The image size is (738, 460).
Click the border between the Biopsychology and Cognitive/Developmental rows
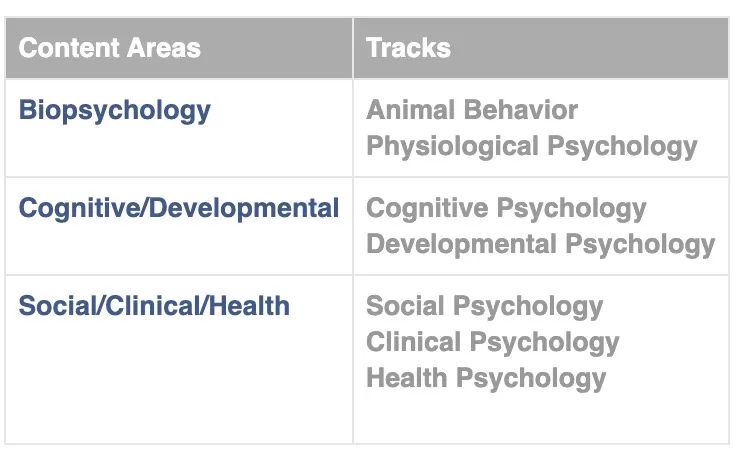click(x=367, y=178)
